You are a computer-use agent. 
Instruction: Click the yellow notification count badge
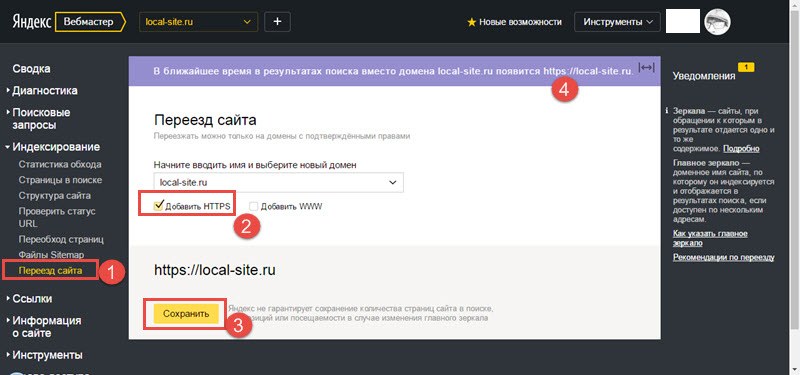[746, 67]
